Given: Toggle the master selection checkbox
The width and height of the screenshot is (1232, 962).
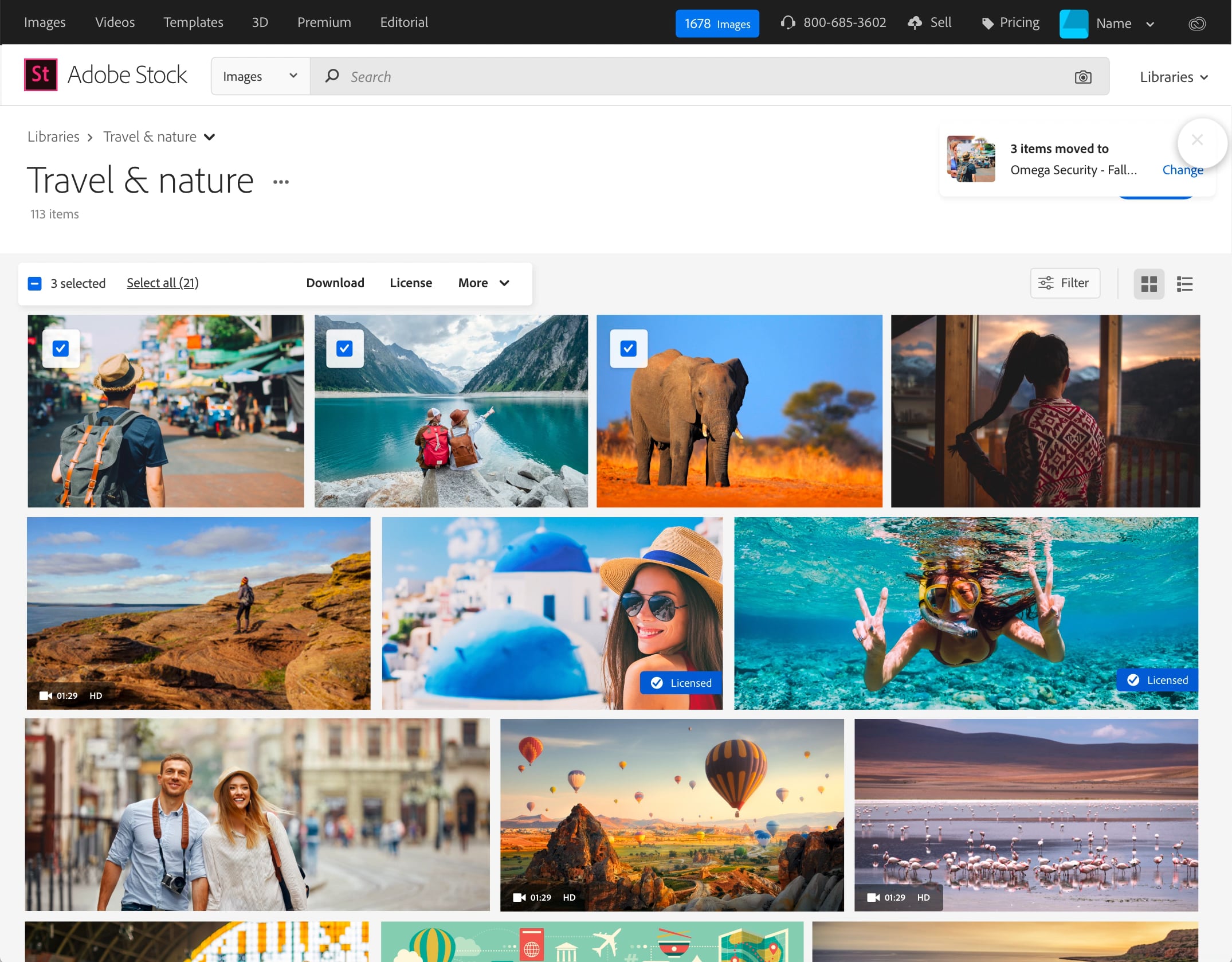Looking at the screenshot, I should (x=34, y=283).
